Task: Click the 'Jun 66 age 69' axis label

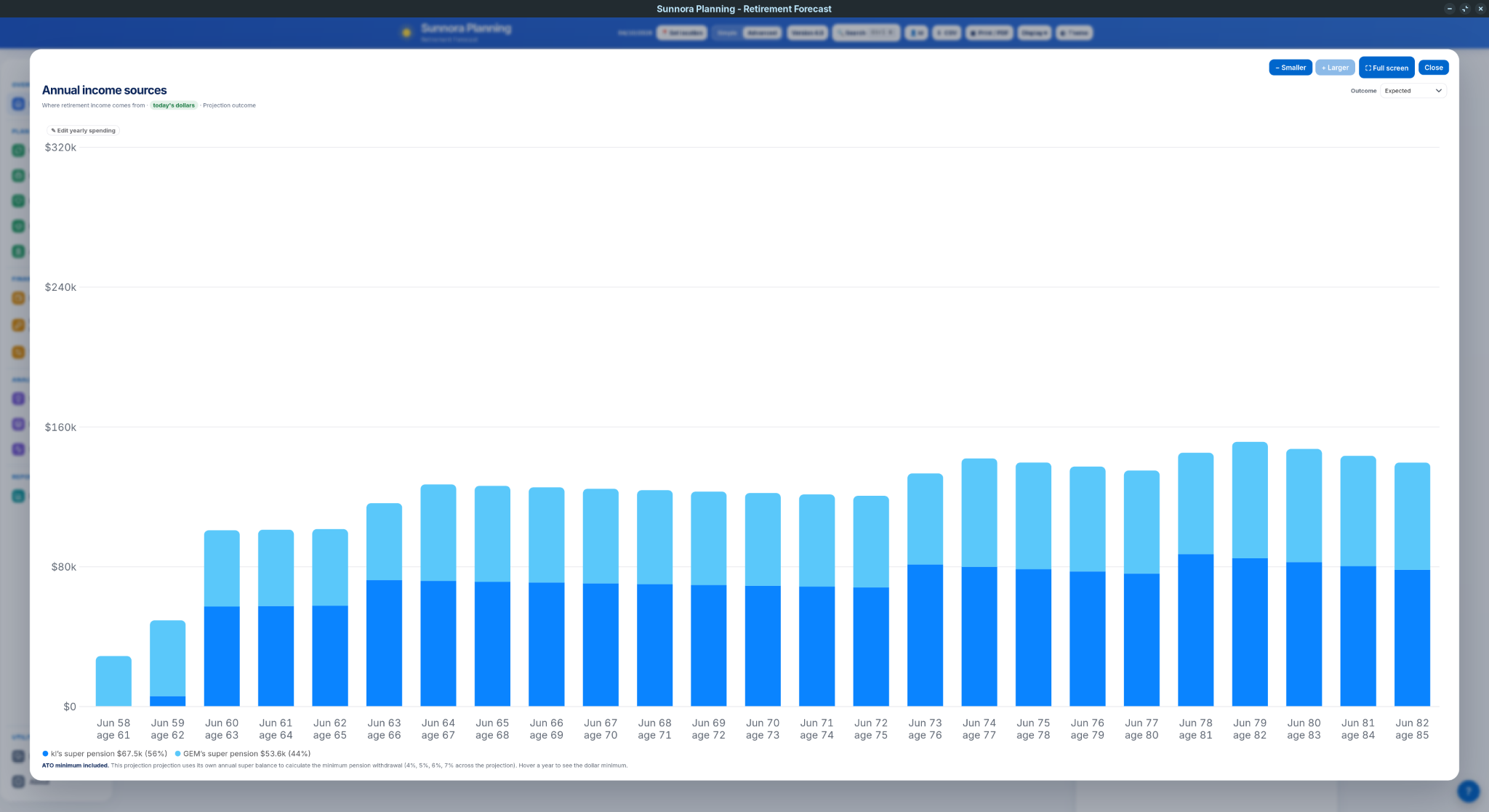Action: click(x=547, y=729)
